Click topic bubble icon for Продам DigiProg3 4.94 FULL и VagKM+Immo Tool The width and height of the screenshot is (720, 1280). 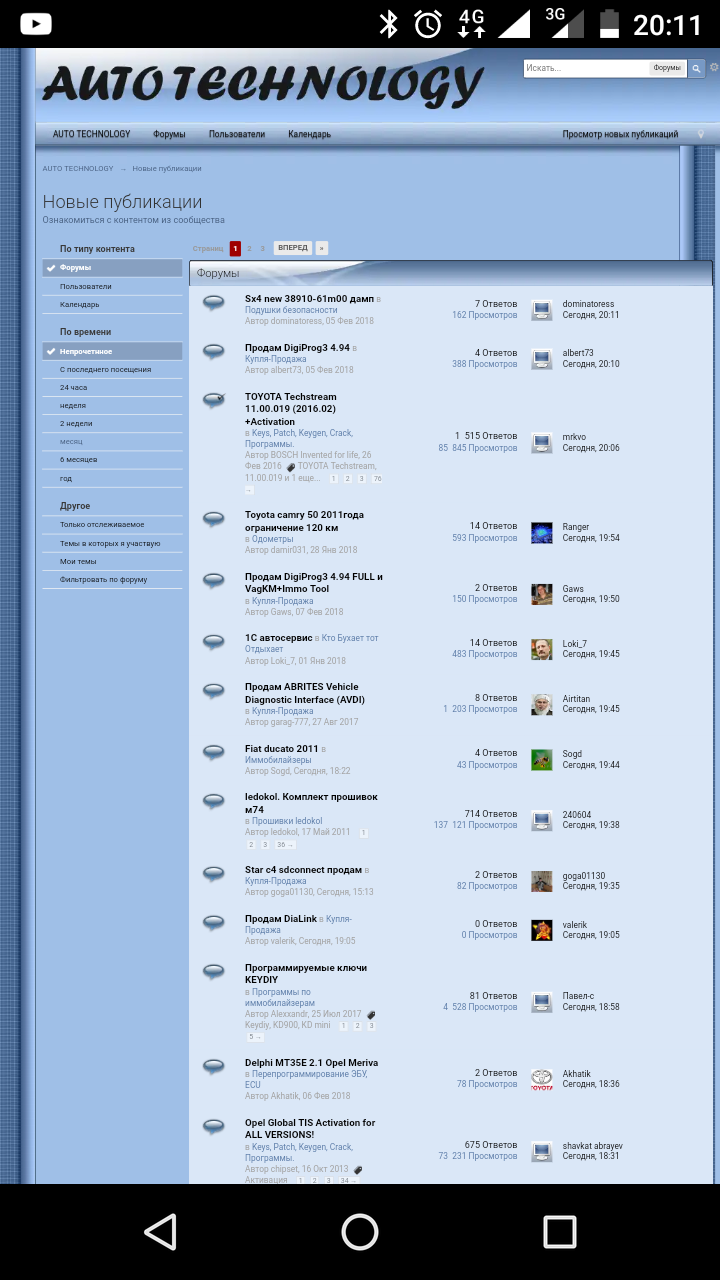coord(213,581)
